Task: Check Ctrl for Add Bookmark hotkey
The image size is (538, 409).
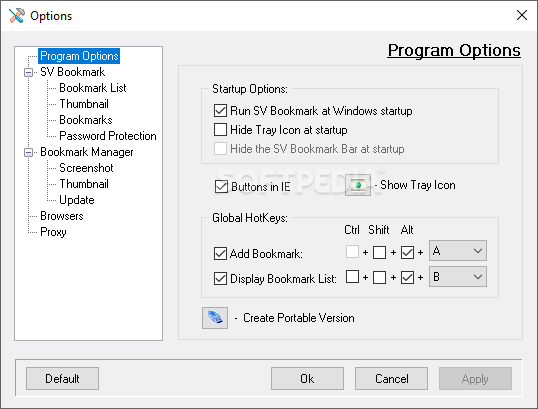Action: tap(352, 252)
